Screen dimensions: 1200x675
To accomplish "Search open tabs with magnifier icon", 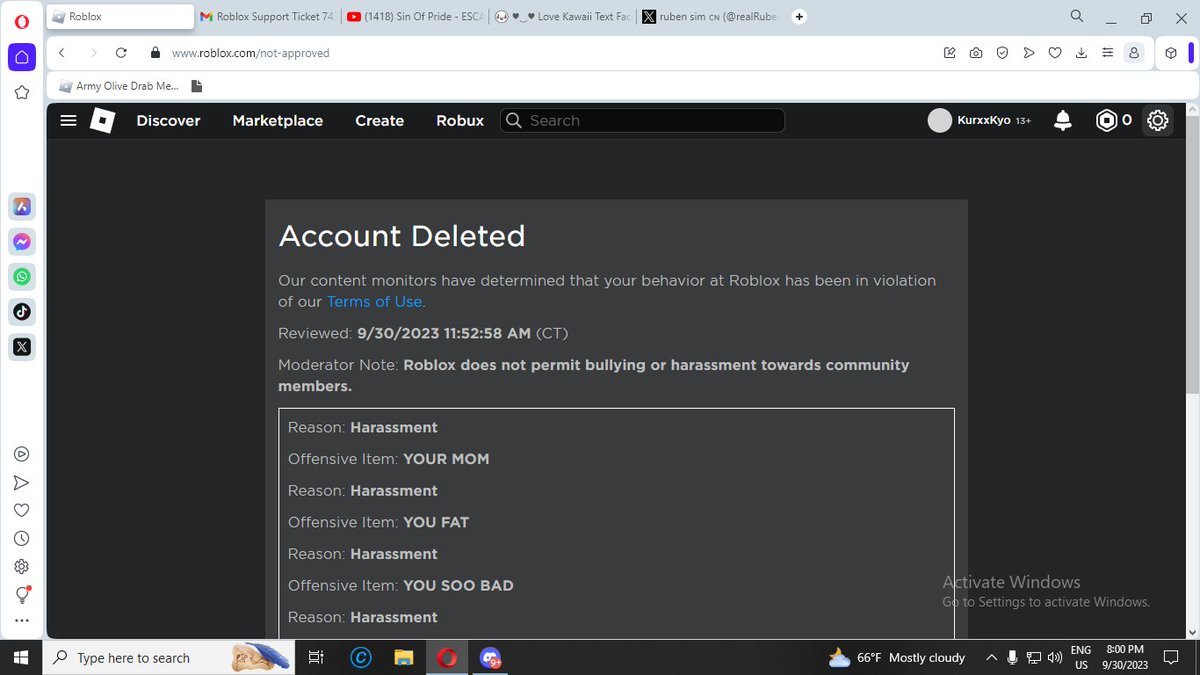I will (x=1077, y=17).
